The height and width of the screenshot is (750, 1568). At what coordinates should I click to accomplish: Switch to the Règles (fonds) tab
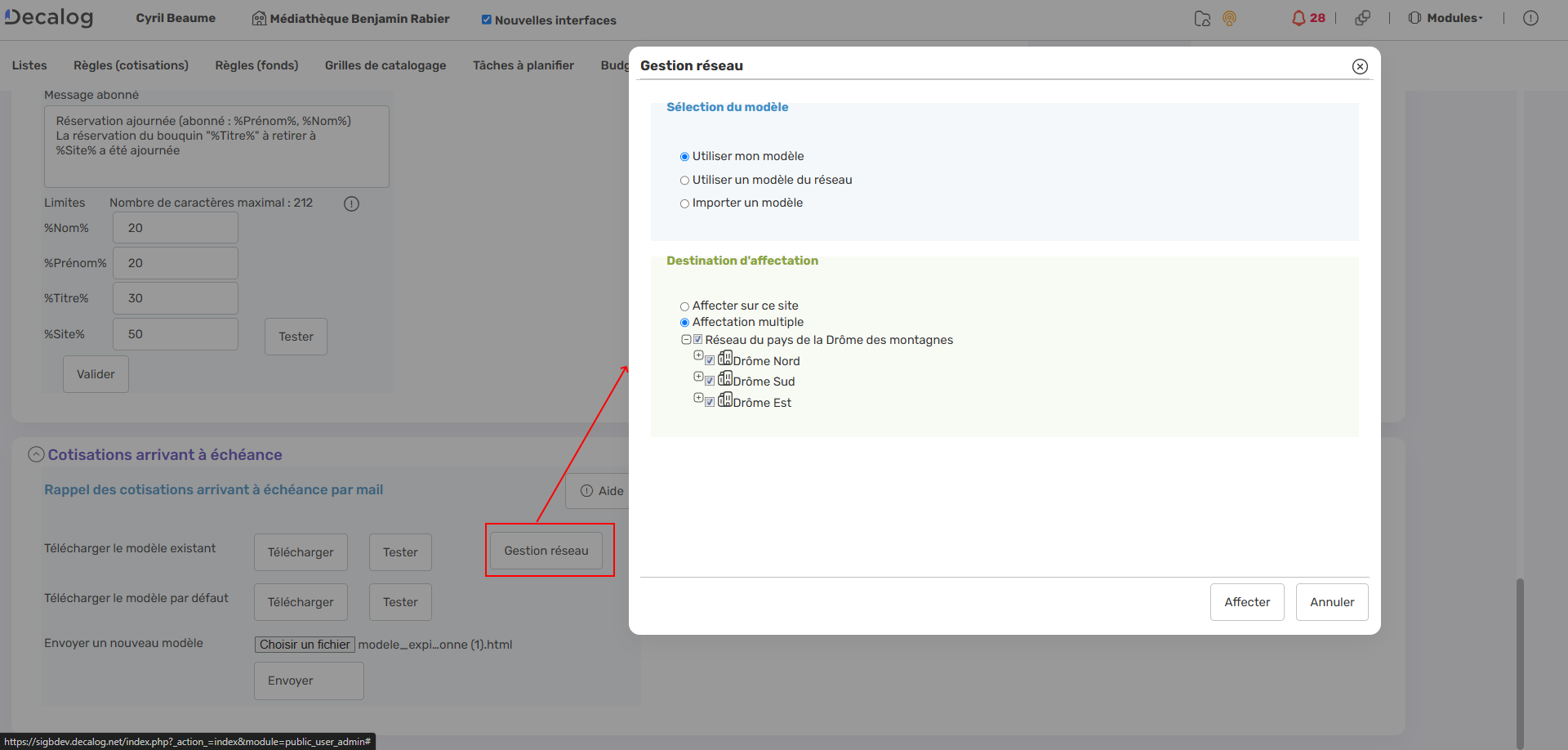click(256, 65)
